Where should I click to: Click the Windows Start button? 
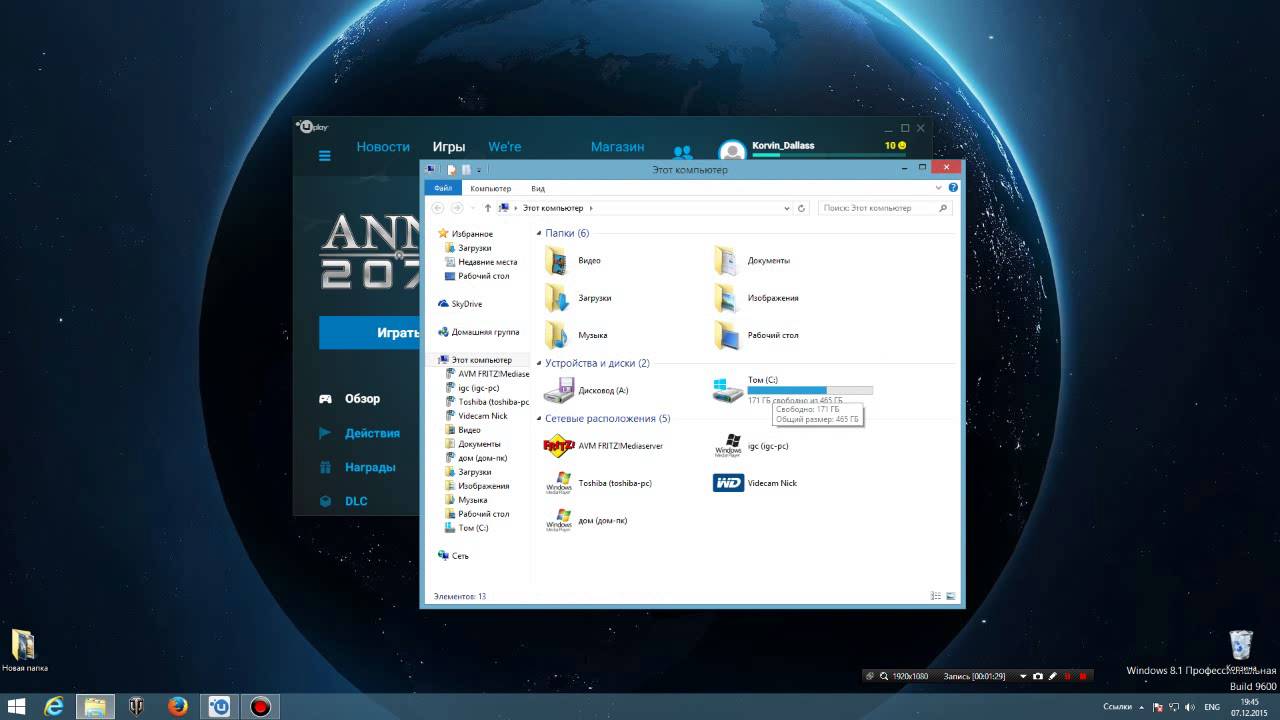tap(17, 707)
